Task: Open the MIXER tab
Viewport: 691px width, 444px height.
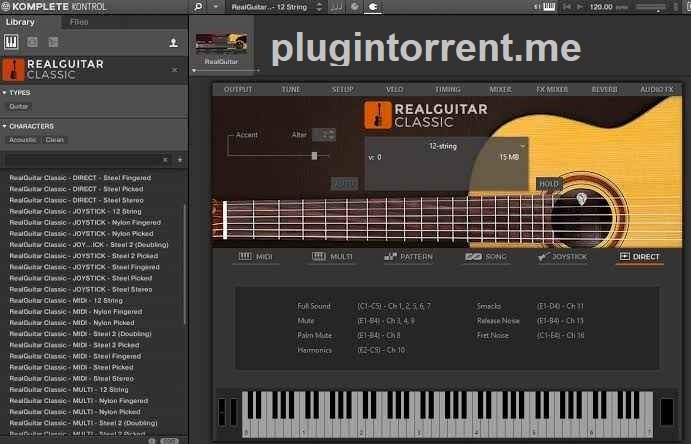Action: (x=500, y=89)
